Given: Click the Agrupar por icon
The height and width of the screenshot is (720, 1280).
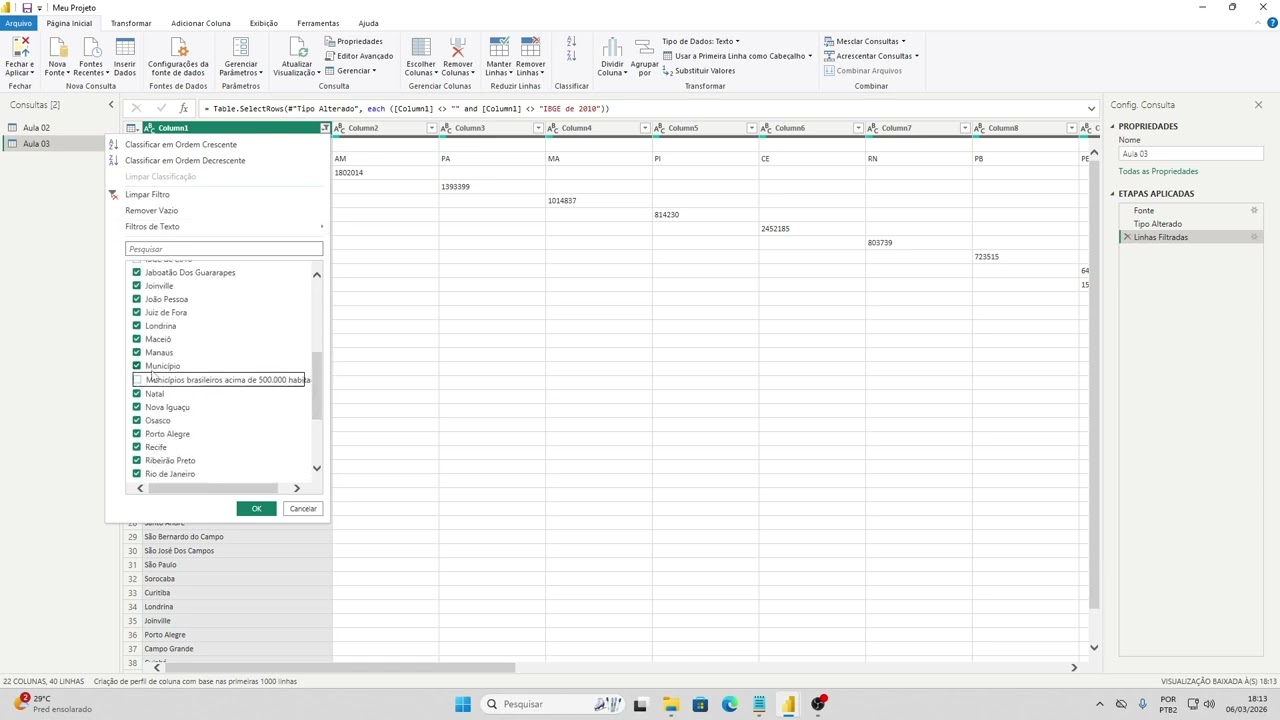Looking at the screenshot, I should 644,47.
